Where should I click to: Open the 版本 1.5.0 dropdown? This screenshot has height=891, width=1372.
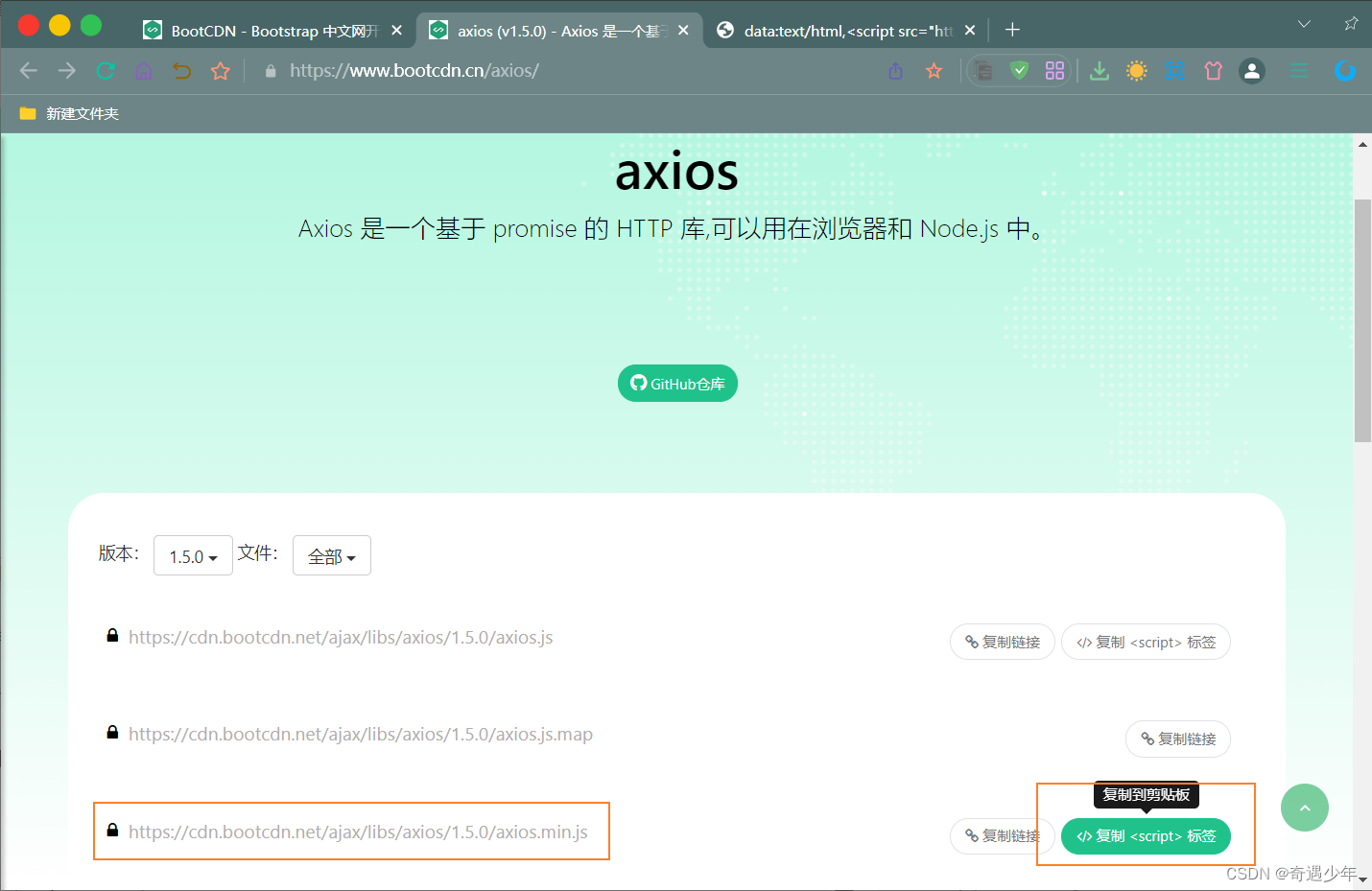pyautogui.click(x=193, y=556)
